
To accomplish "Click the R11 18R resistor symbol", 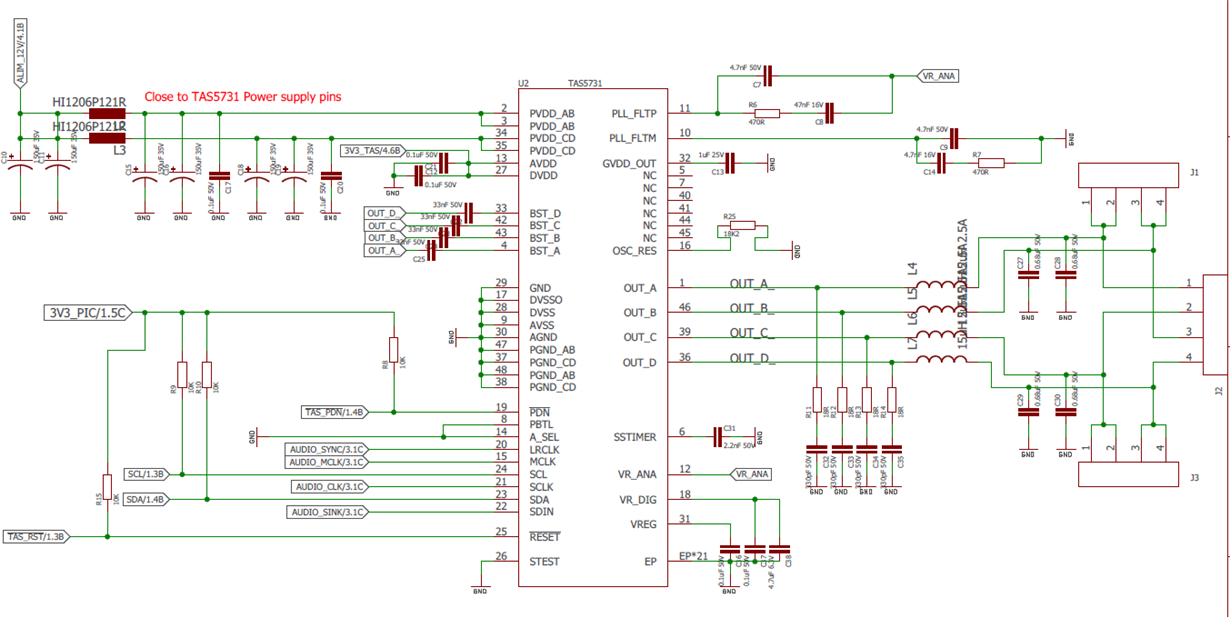I will point(818,400).
